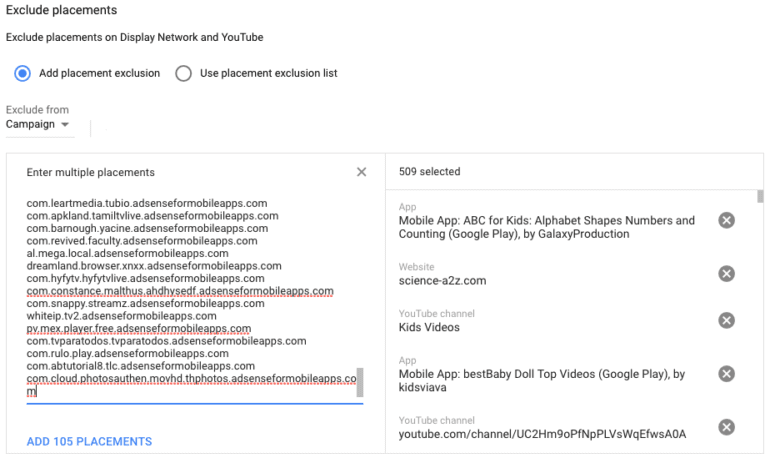Remove science-a2z.com website from selection
The height and width of the screenshot is (458, 770).
727,274
